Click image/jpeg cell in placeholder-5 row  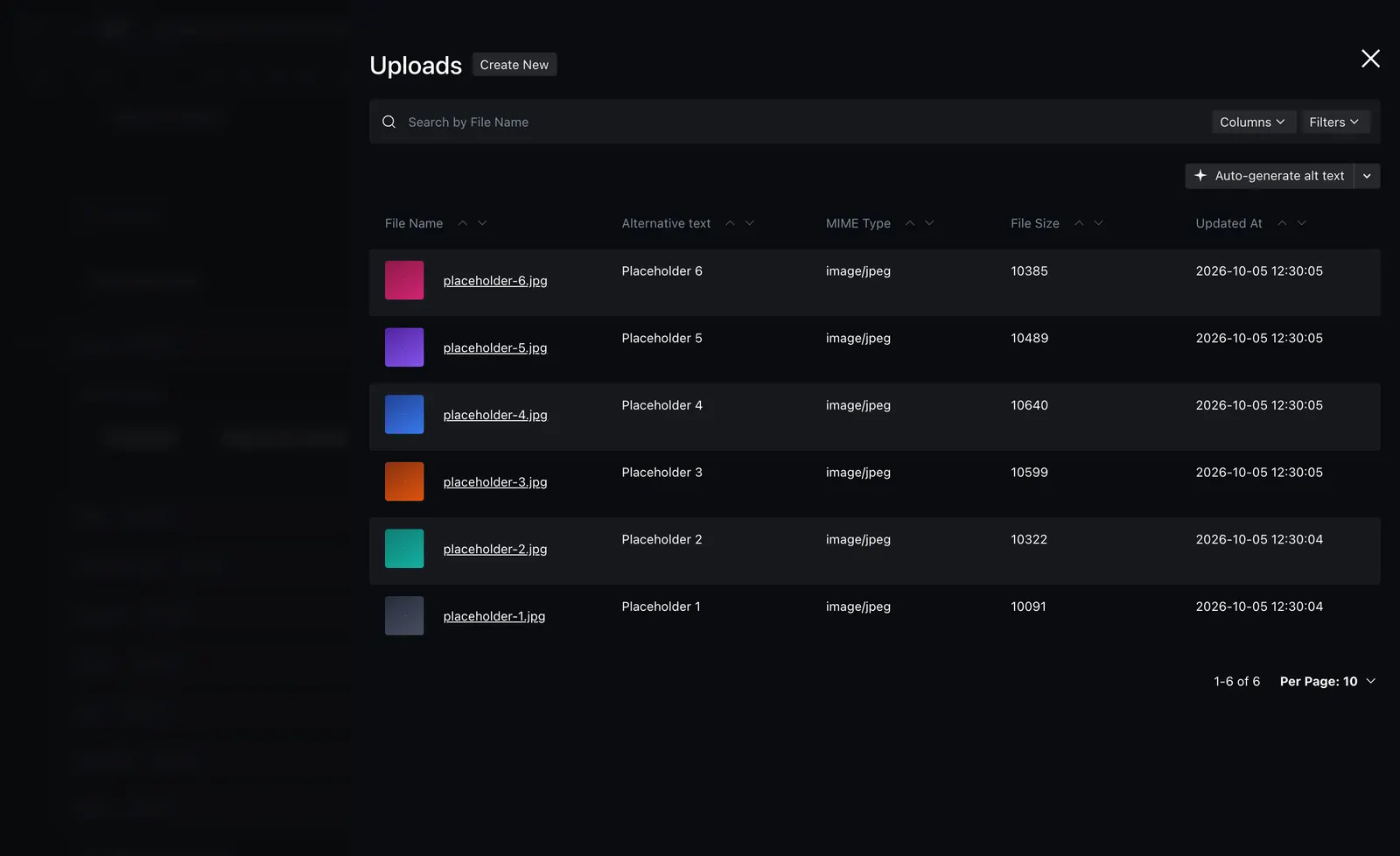click(858, 338)
